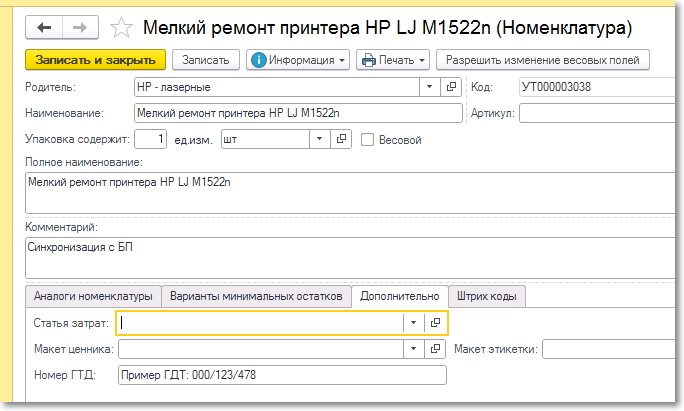Switch to the Аналоги номенклатуры tab
This screenshot has width=684, height=411.
(x=93, y=296)
